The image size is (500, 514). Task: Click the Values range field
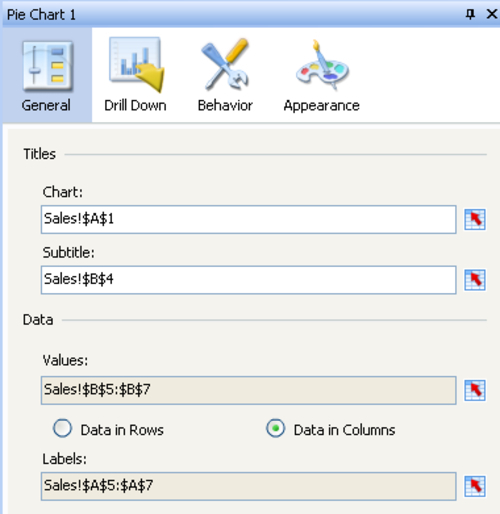point(249,390)
